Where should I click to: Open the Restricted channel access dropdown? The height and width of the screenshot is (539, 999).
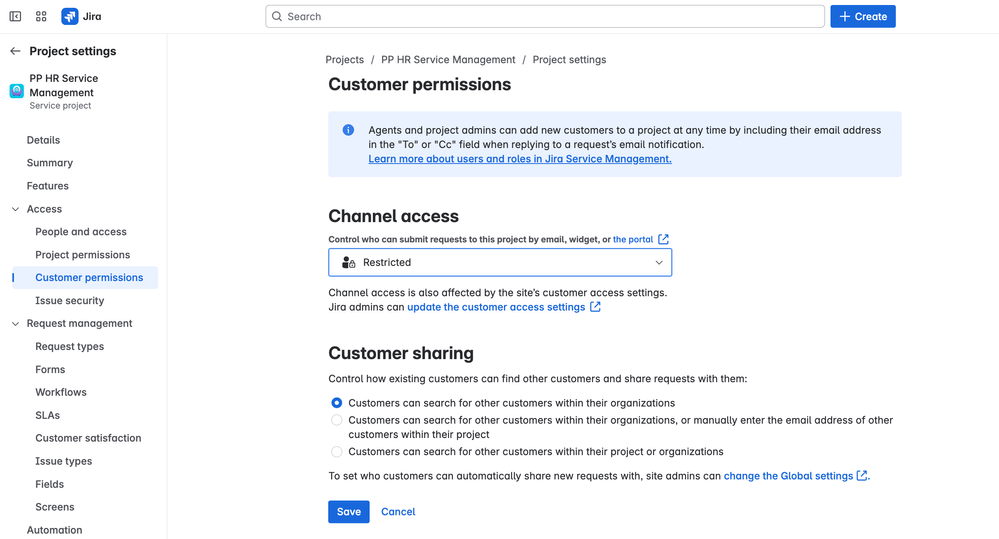tap(500, 262)
